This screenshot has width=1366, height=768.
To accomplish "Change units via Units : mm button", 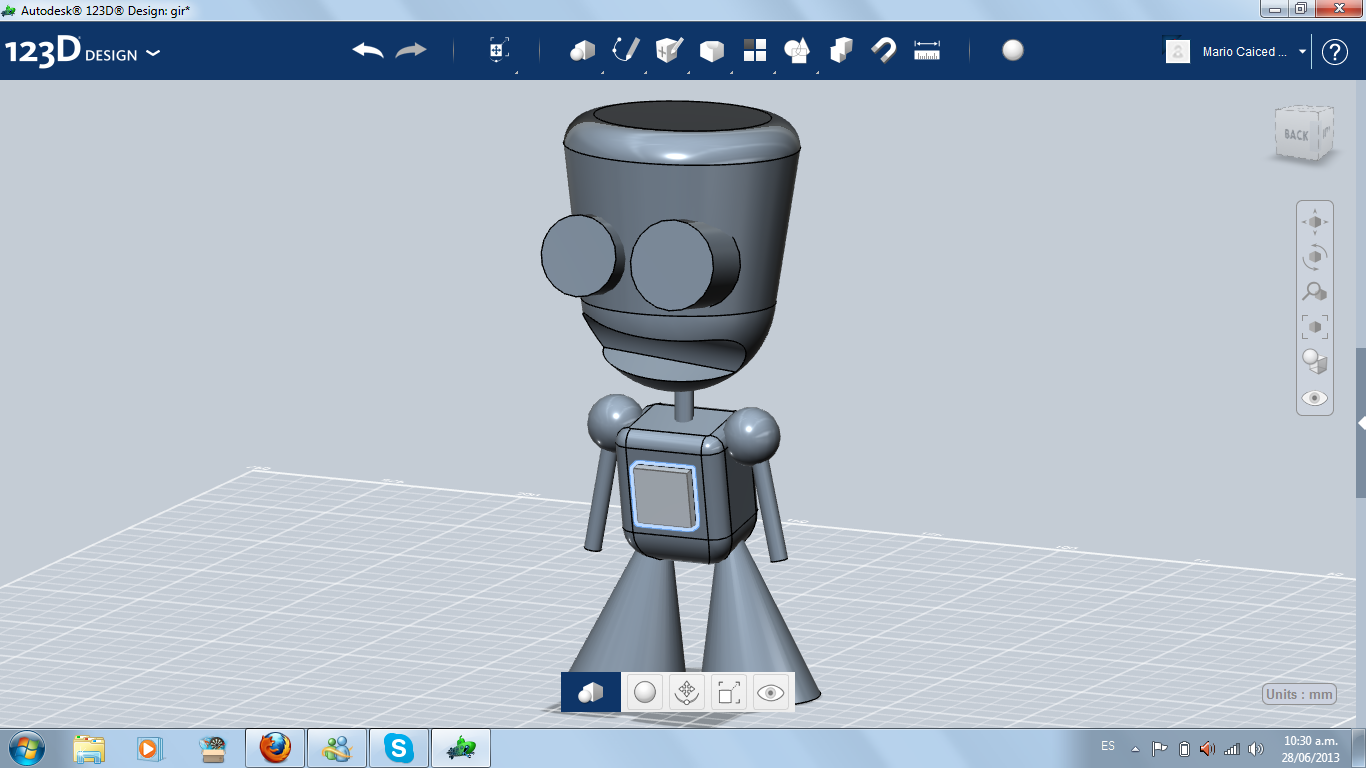I will click(1300, 695).
